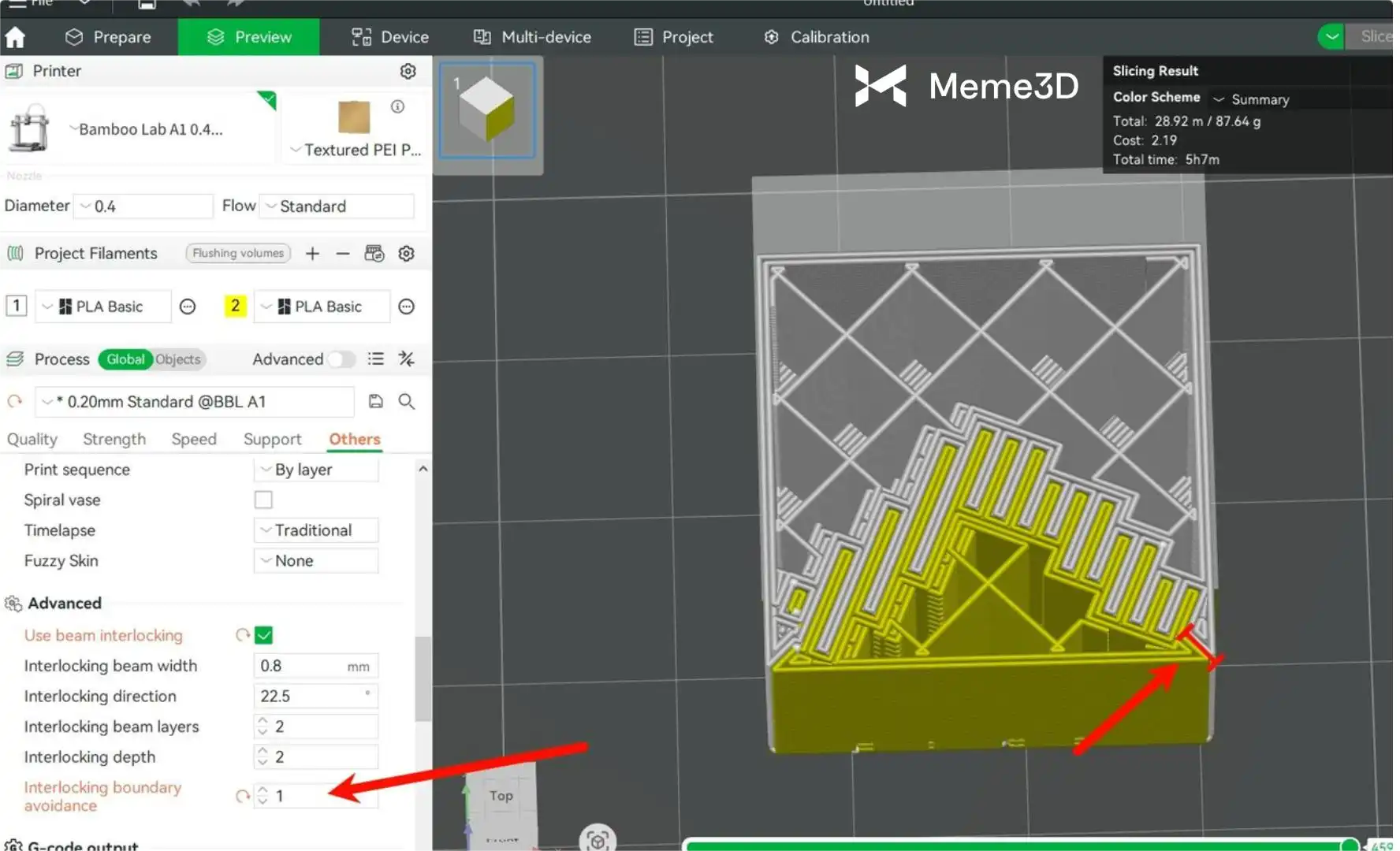Open the nozzle Diameter dropdown
Image resolution: width=1400 pixels, height=851 pixels.
pyautogui.click(x=143, y=206)
